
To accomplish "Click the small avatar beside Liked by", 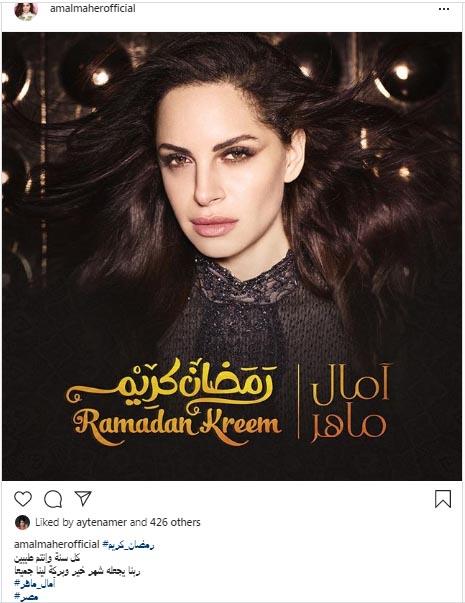I will [x=22, y=522].
